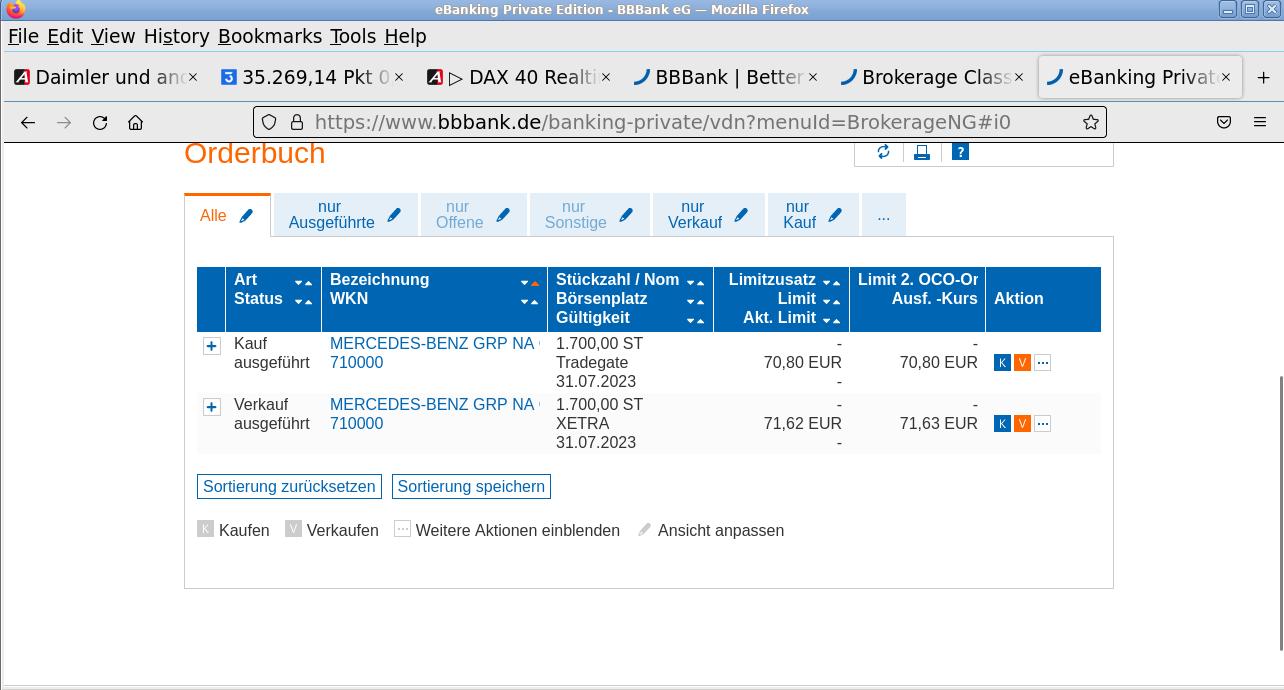Click orange V sell icon in Tradegate row
Viewport: 1284px width, 690px height.
[x=1022, y=363]
